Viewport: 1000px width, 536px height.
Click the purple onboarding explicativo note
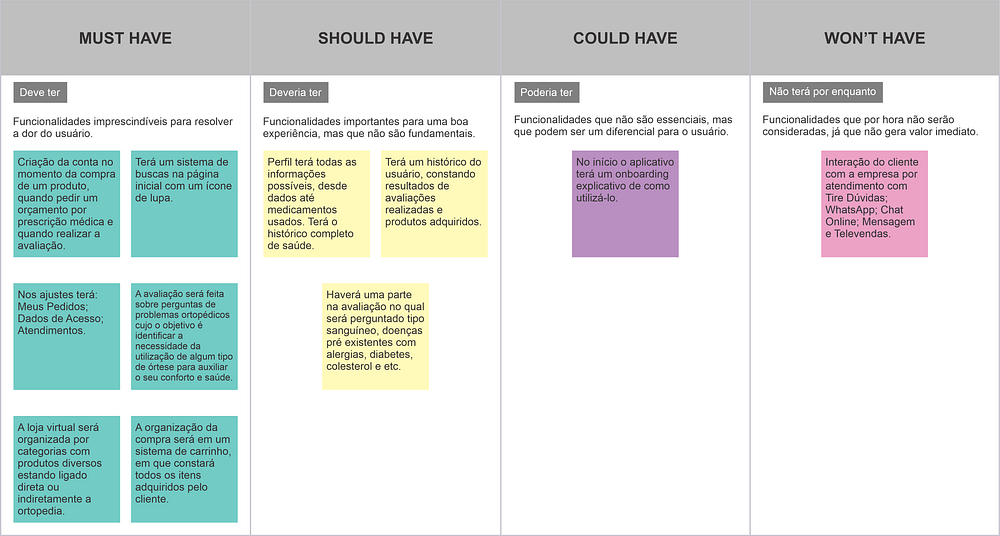point(625,204)
